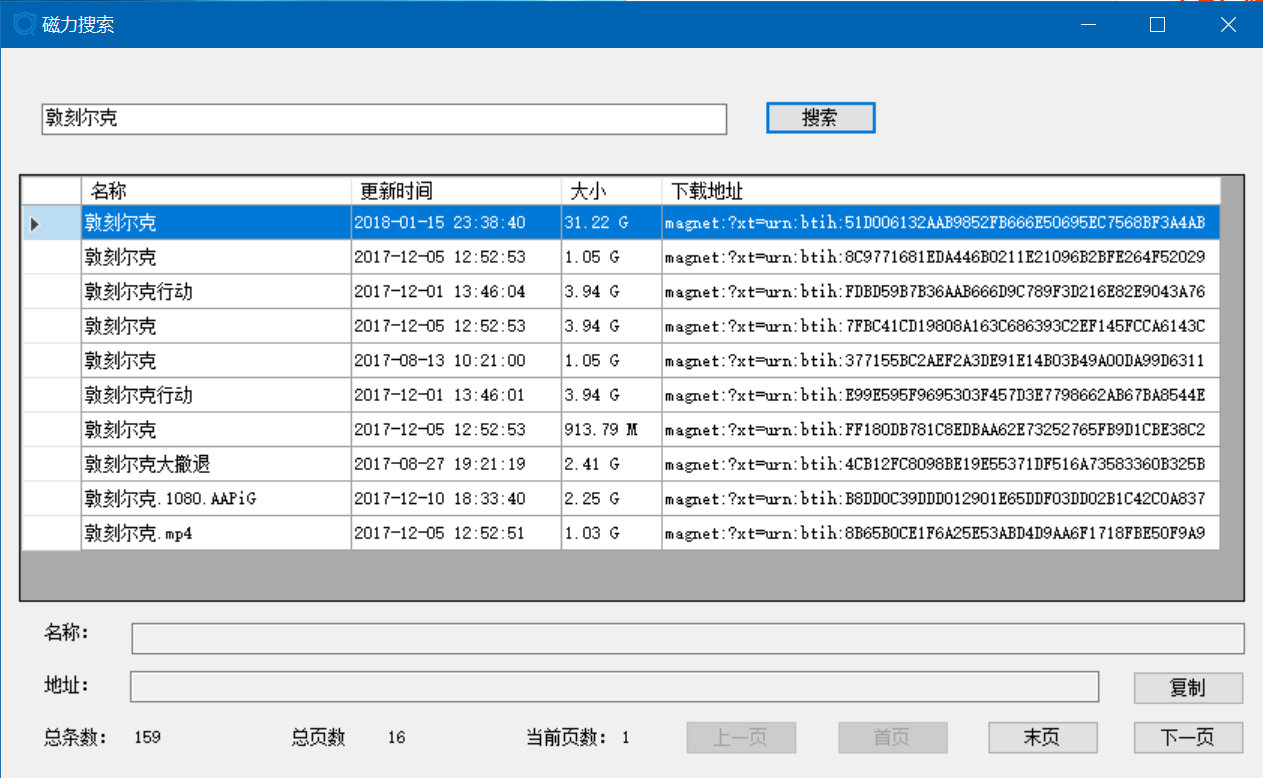The image size is (1263, 778).
Task: Jump to last page with 末页
Action: coord(1042,738)
